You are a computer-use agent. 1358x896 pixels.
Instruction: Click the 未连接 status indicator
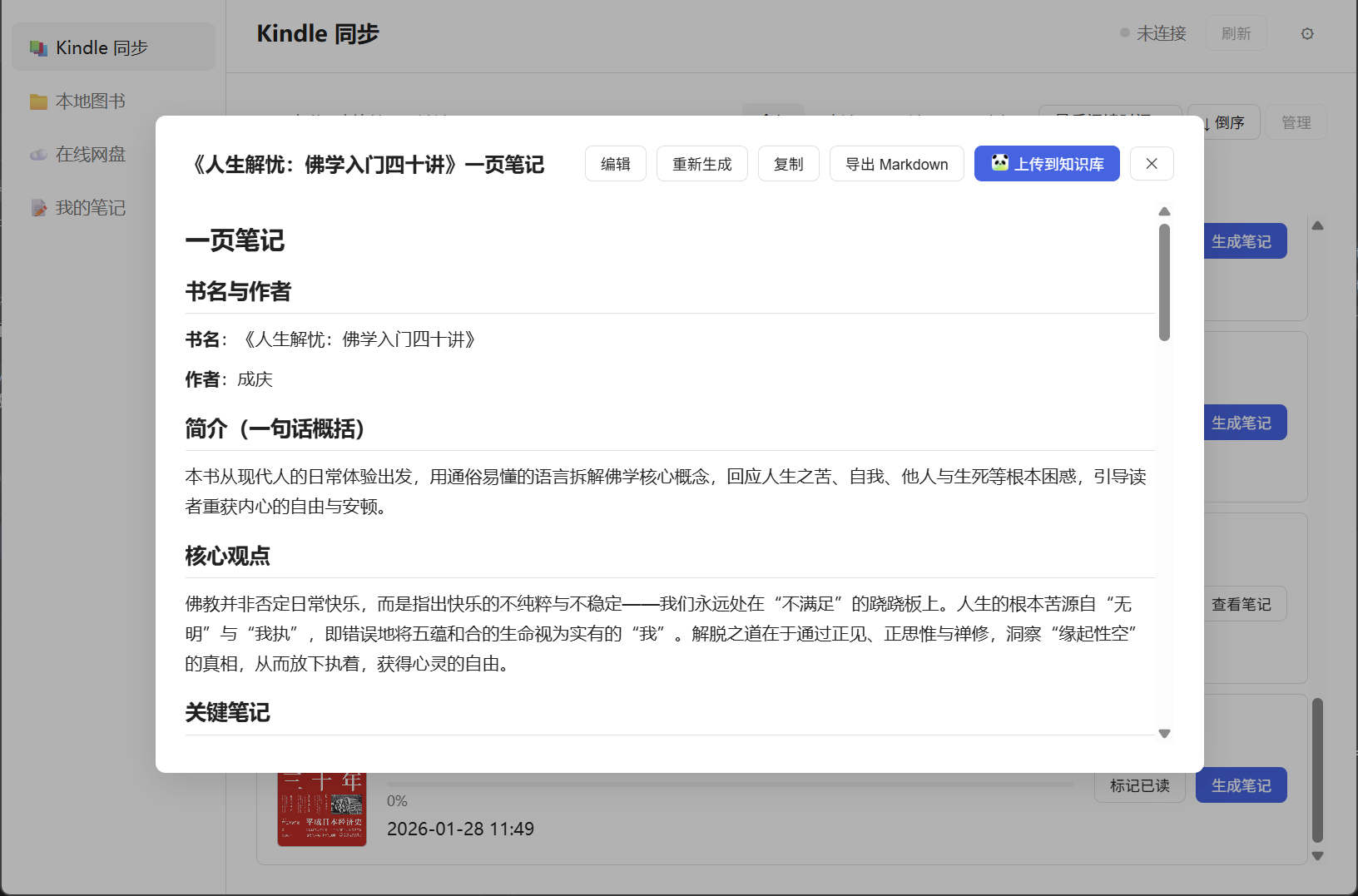tap(1153, 33)
